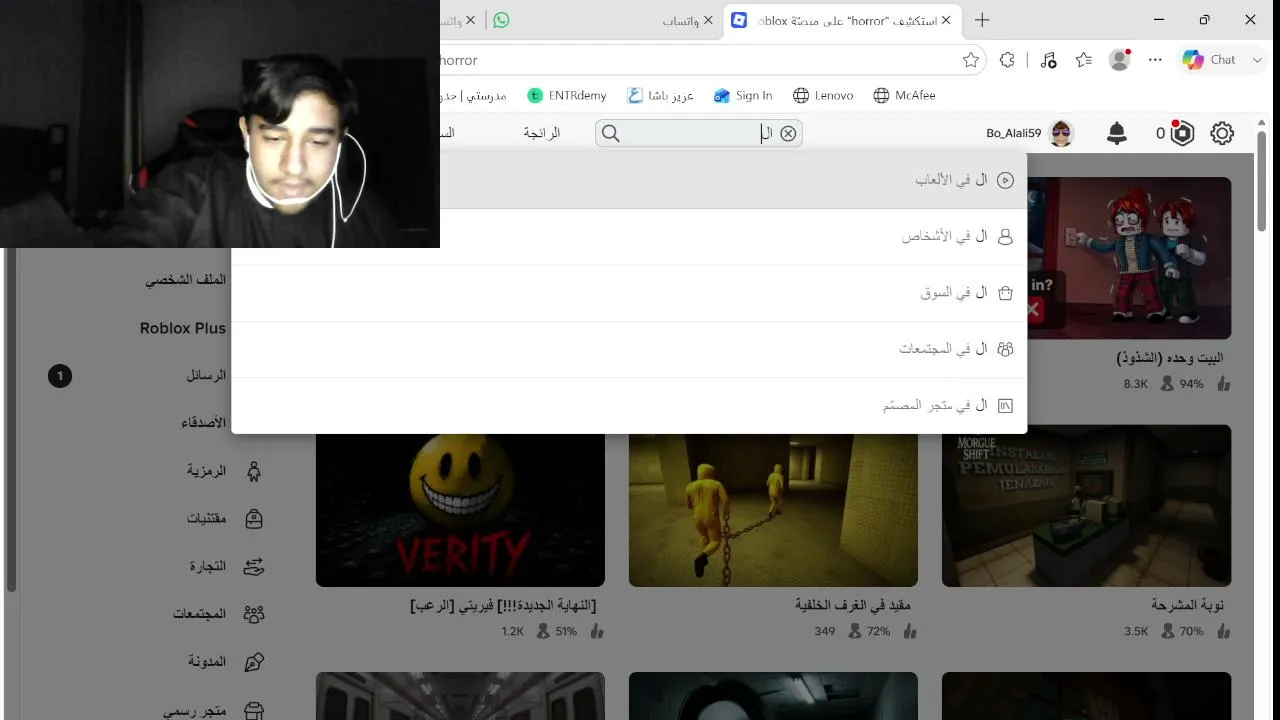Select the "في الأشخاص" search suggestion
The width and height of the screenshot is (1280, 720).
point(629,237)
